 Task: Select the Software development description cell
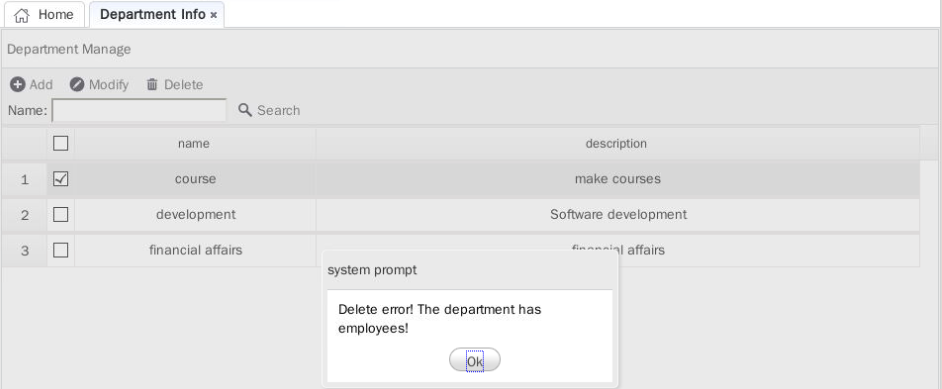tap(618, 214)
